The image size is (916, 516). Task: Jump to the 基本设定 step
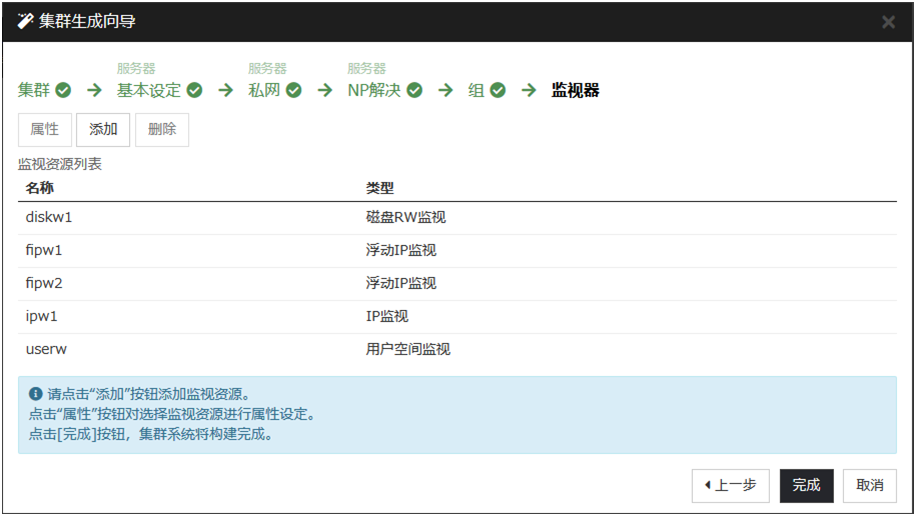[x=149, y=91]
